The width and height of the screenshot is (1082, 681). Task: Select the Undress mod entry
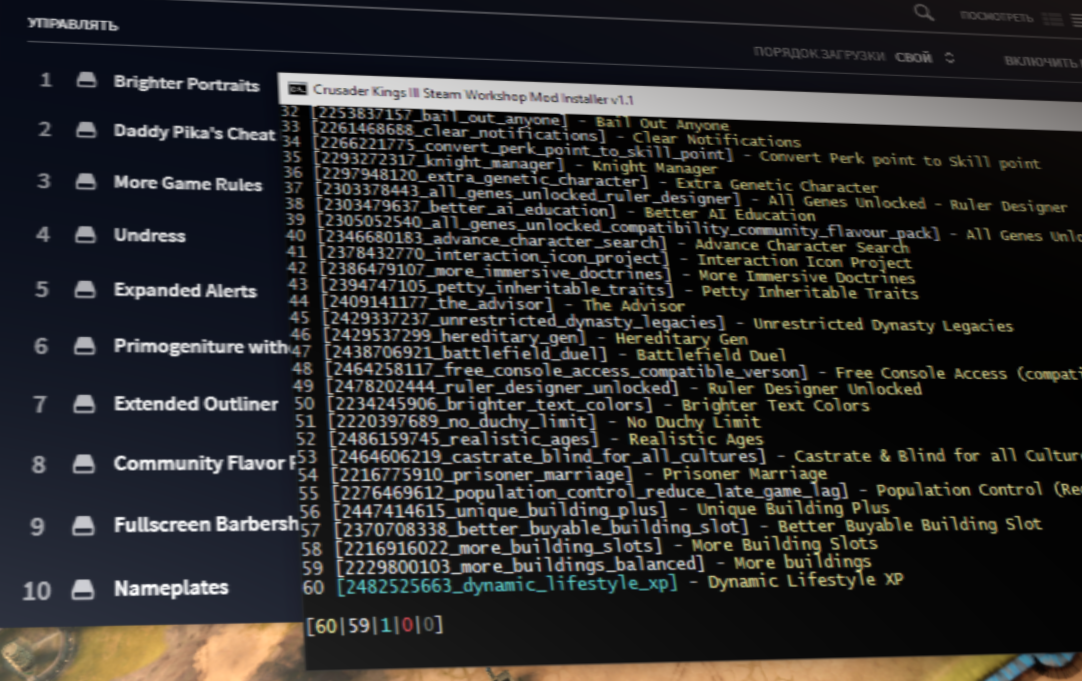click(149, 236)
